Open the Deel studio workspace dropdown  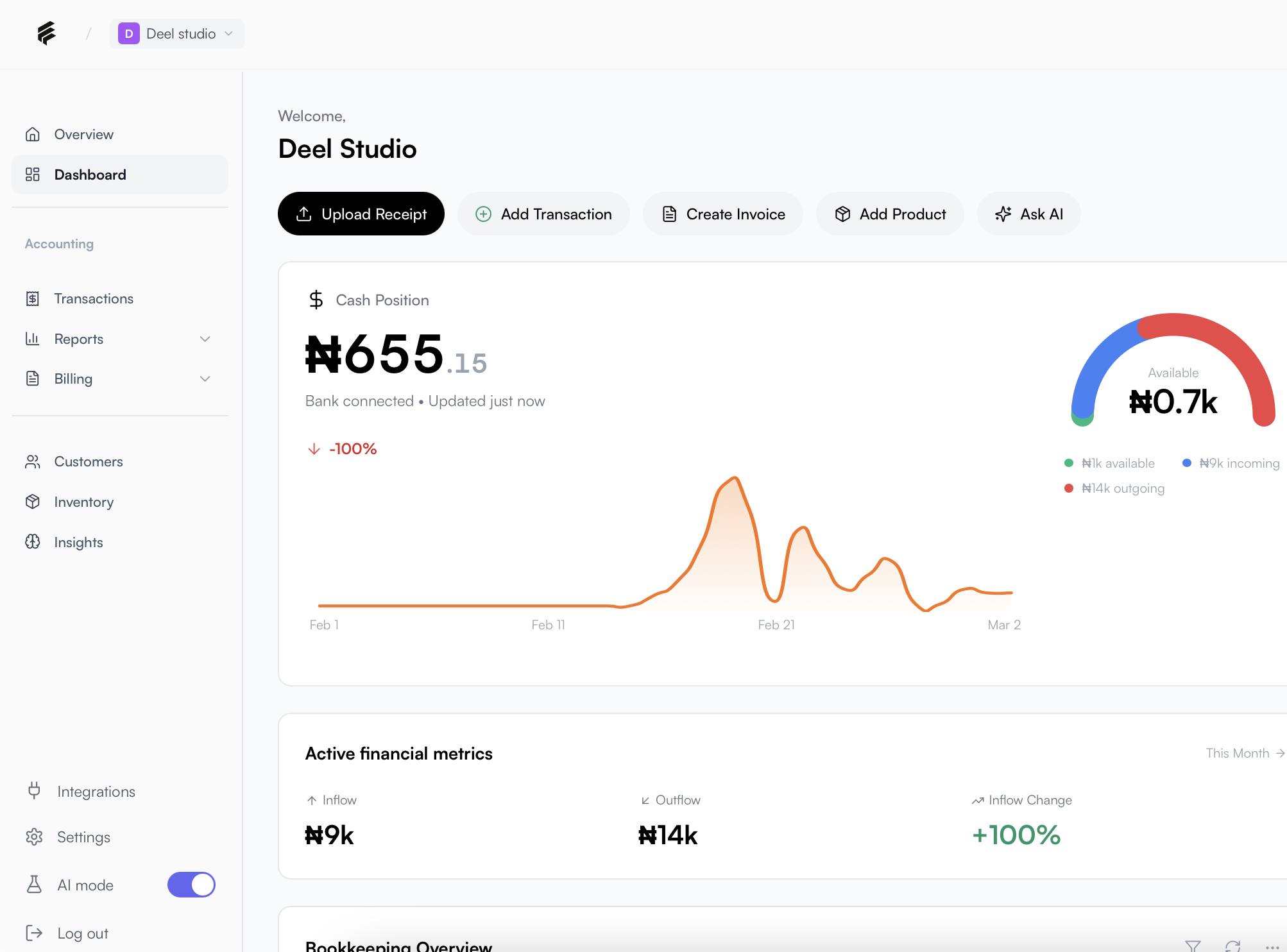pos(177,34)
